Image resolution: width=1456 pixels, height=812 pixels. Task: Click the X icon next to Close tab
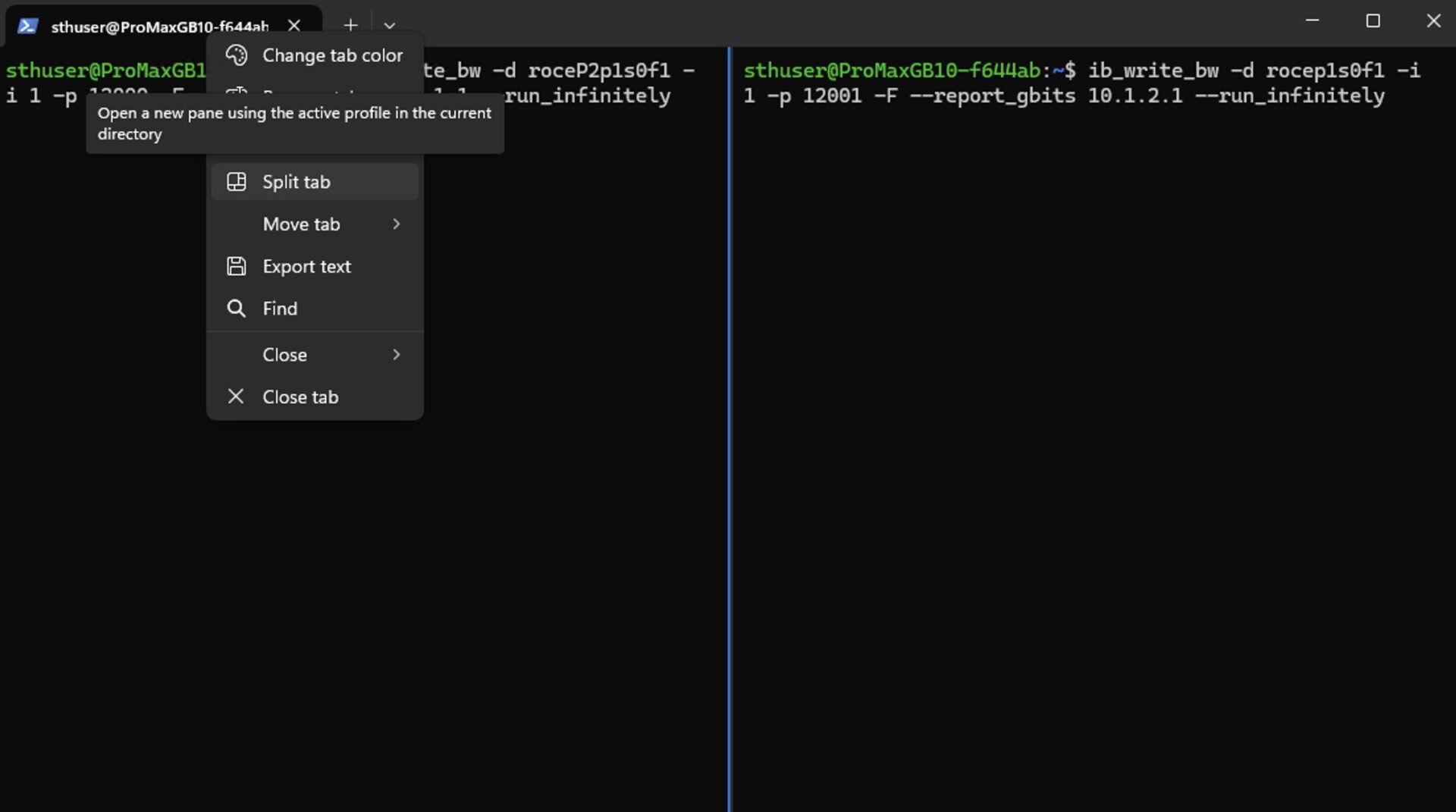tap(236, 397)
